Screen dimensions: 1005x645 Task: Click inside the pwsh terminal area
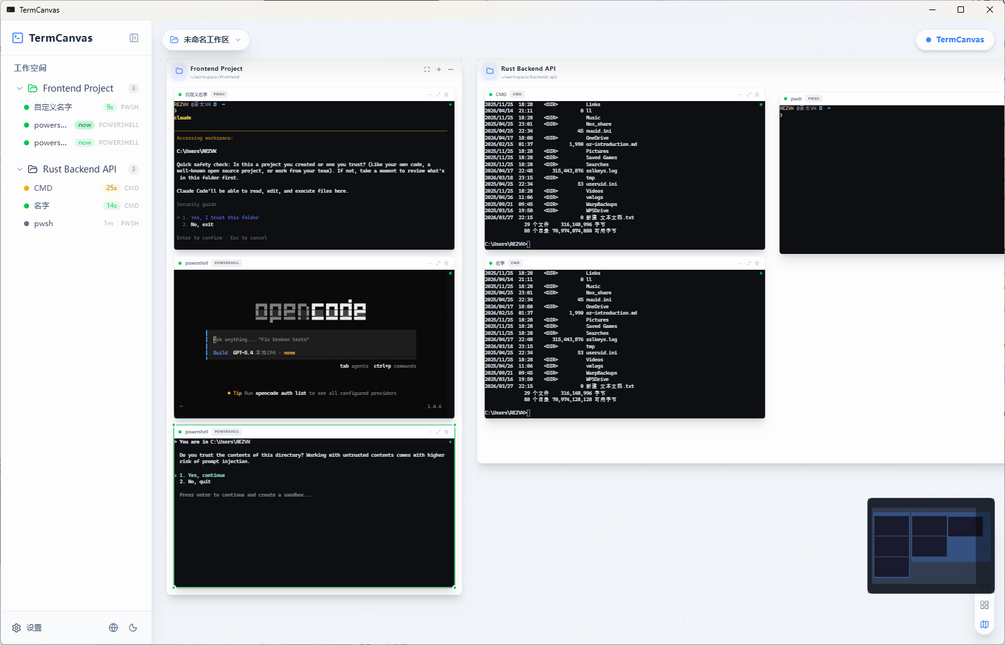coord(892,180)
